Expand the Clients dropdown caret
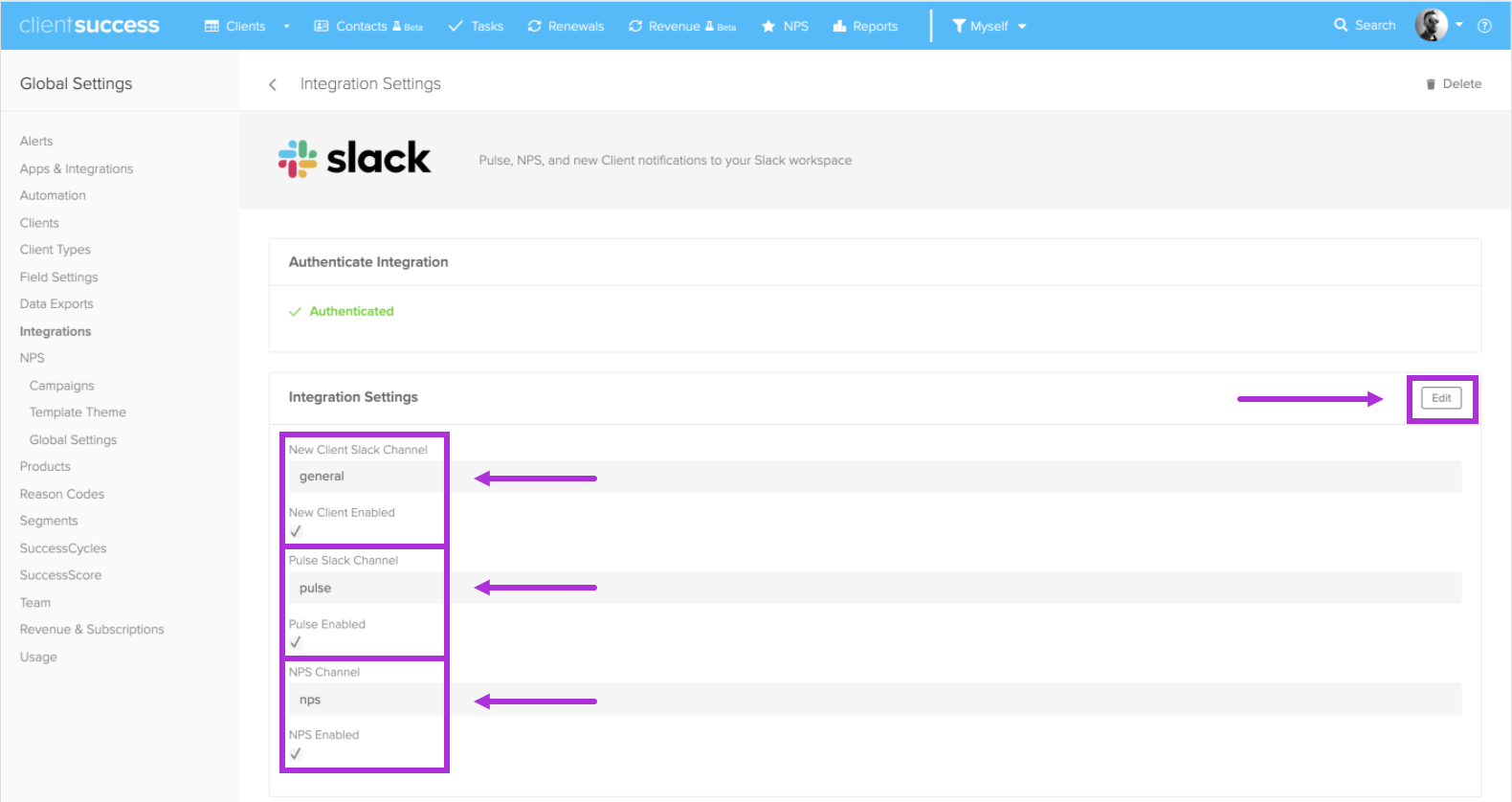Image resolution: width=1512 pixels, height=802 pixels. pyautogui.click(x=286, y=26)
